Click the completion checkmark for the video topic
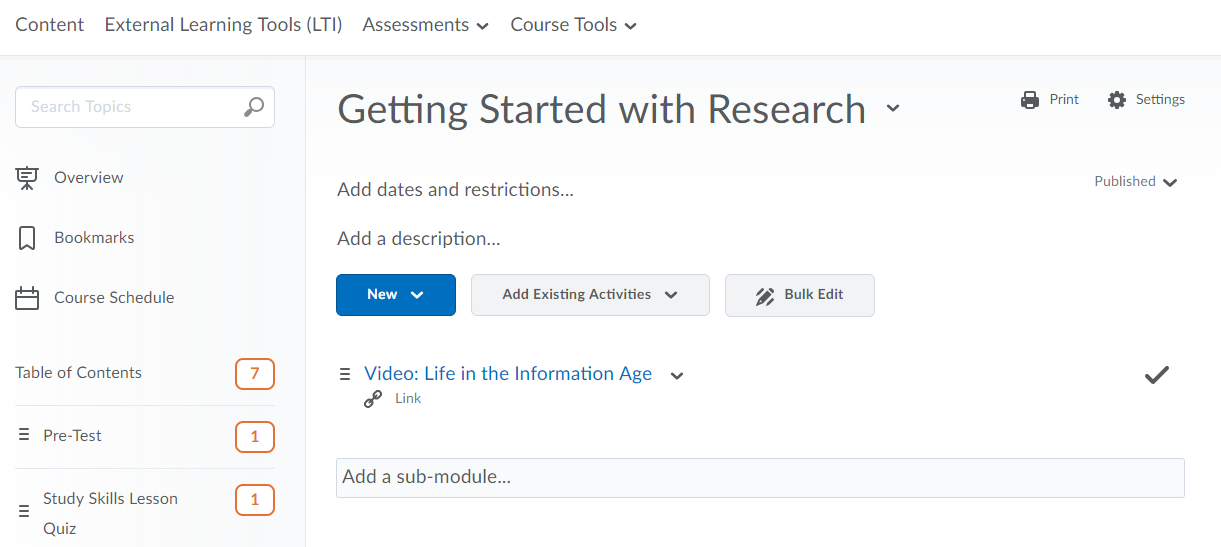The width and height of the screenshot is (1221, 547). (x=1157, y=375)
